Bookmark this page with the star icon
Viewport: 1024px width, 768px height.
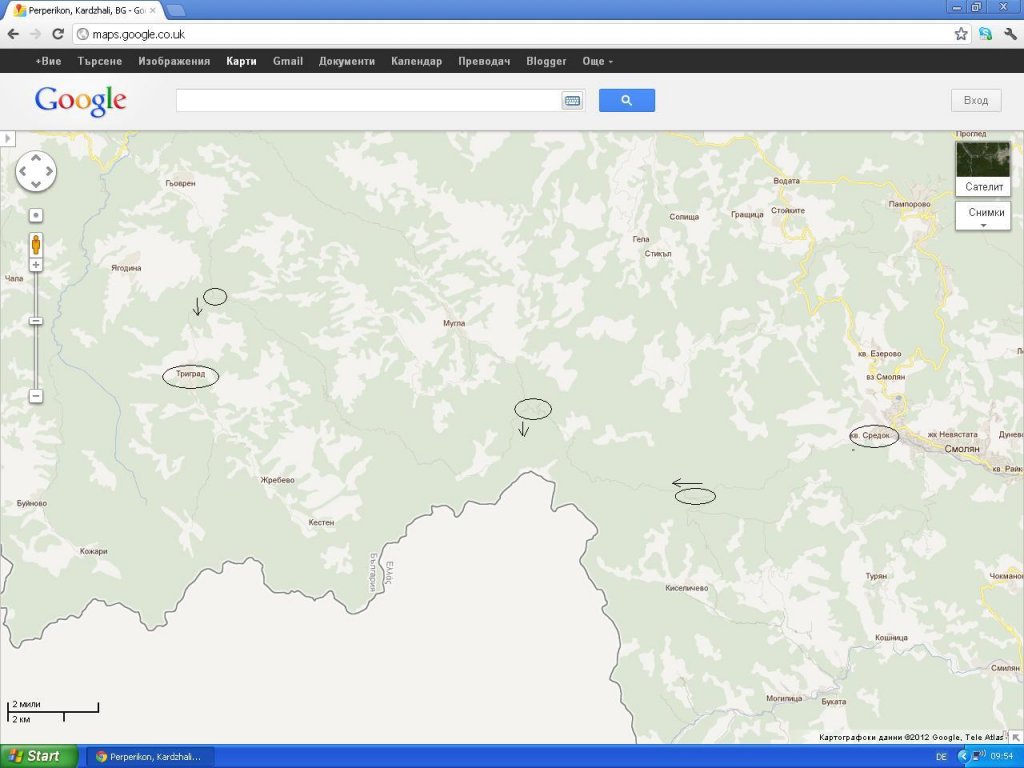(x=961, y=34)
